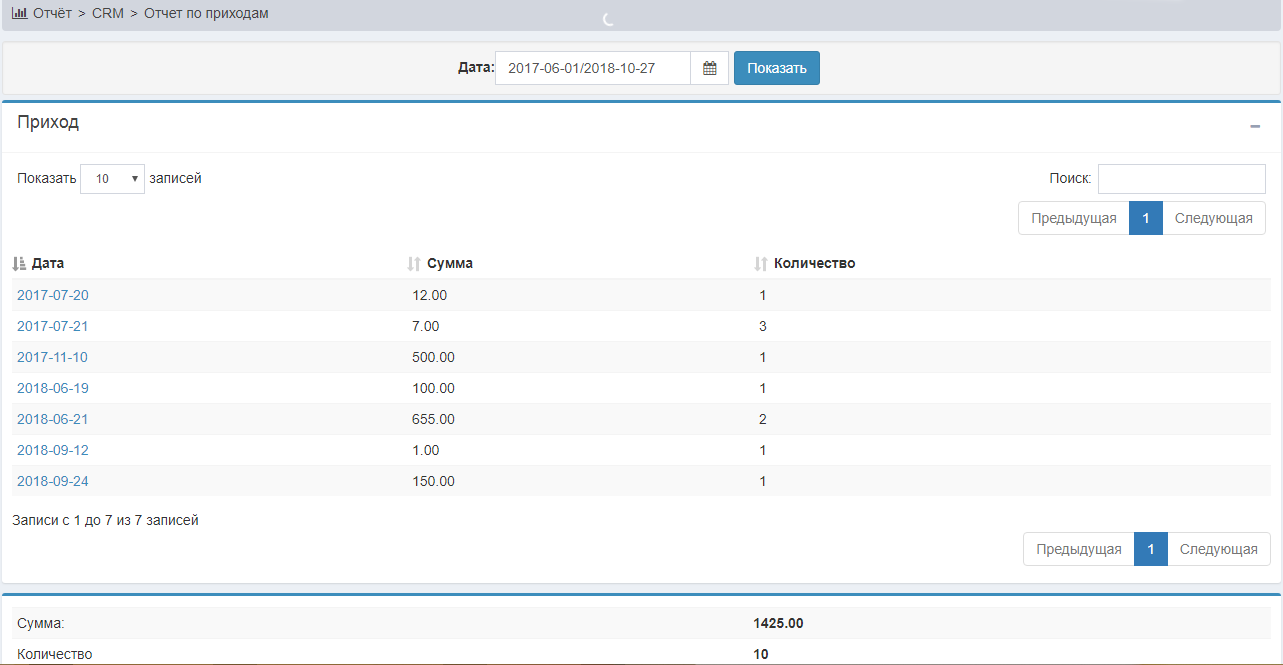Viewport: 1283px width, 665px height.
Task: Click bottom Следующая pagination button
Action: coord(1218,549)
